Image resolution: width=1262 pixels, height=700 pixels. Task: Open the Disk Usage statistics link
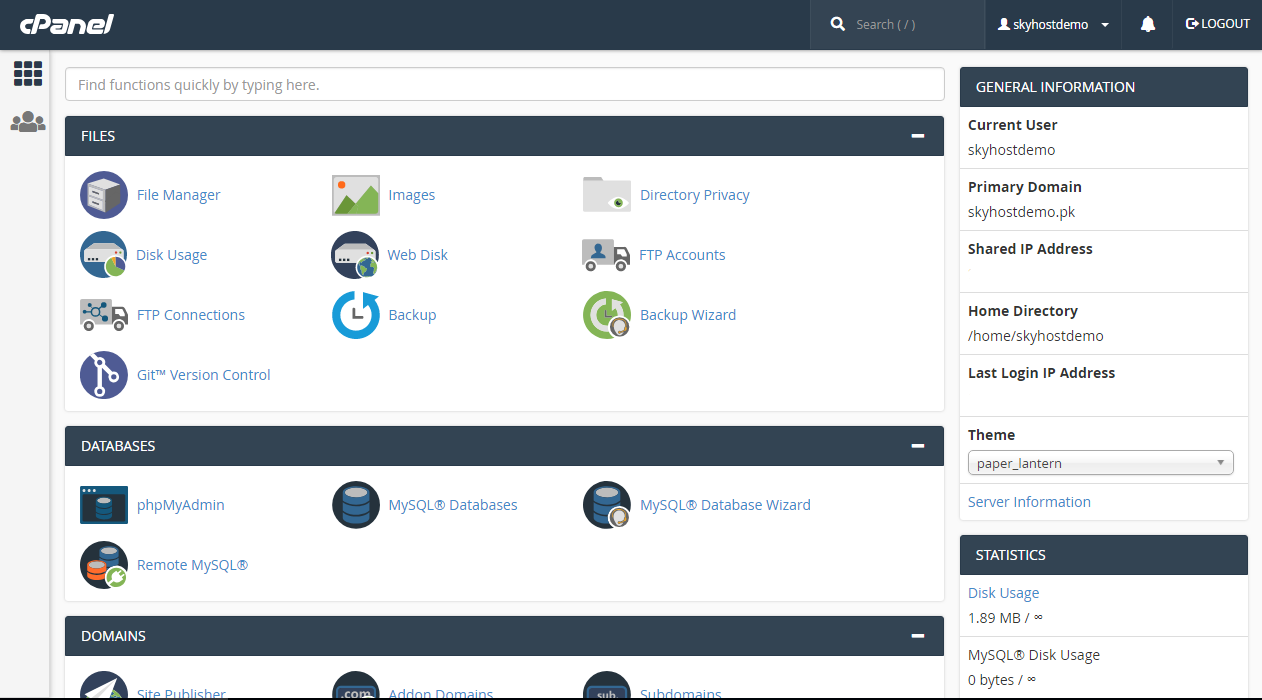[x=1003, y=593]
